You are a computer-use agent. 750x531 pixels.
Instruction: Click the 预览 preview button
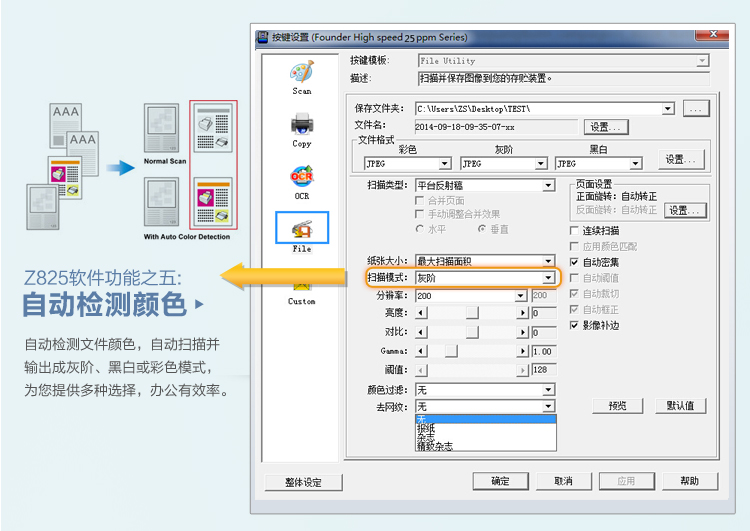[x=617, y=406]
